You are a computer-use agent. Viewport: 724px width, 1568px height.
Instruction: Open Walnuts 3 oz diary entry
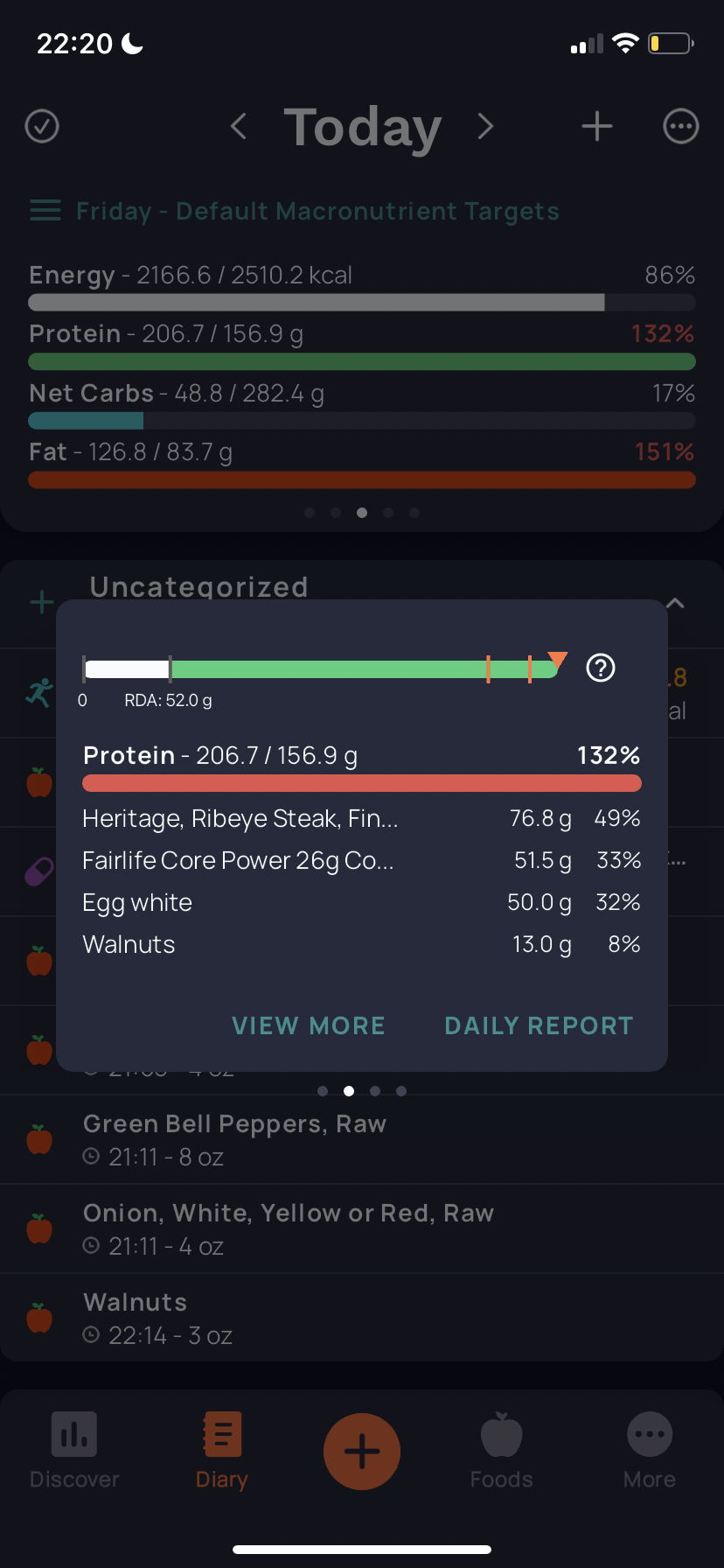(x=362, y=1318)
